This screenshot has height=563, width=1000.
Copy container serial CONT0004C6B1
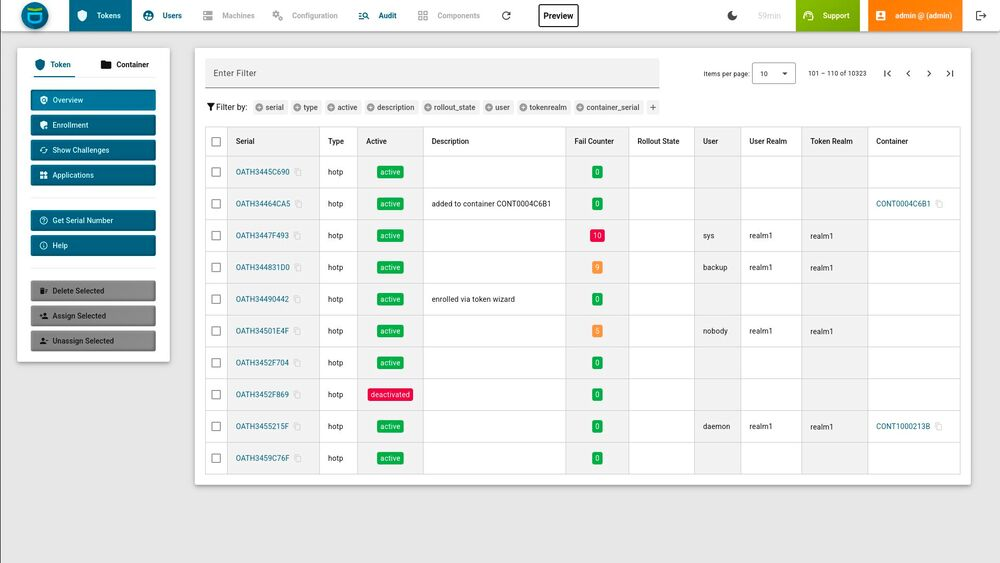click(x=939, y=204)
